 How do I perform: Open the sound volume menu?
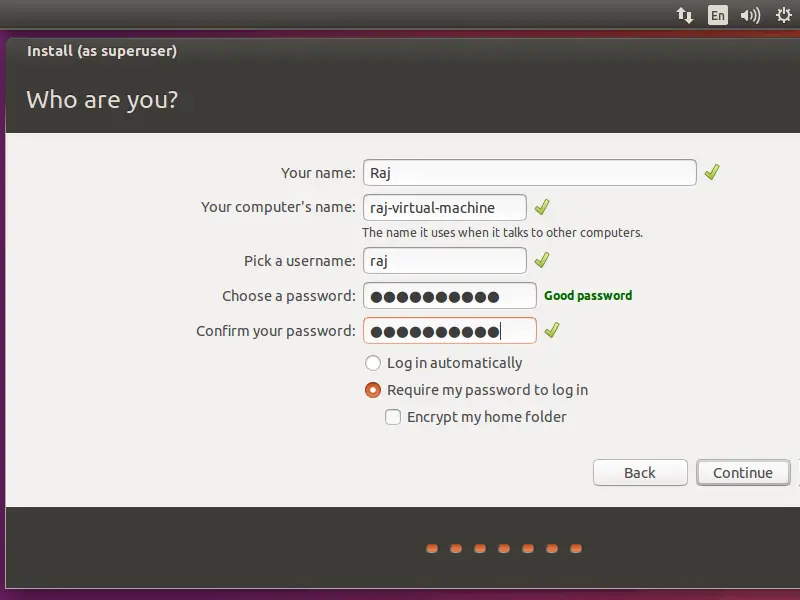(749, 15)
